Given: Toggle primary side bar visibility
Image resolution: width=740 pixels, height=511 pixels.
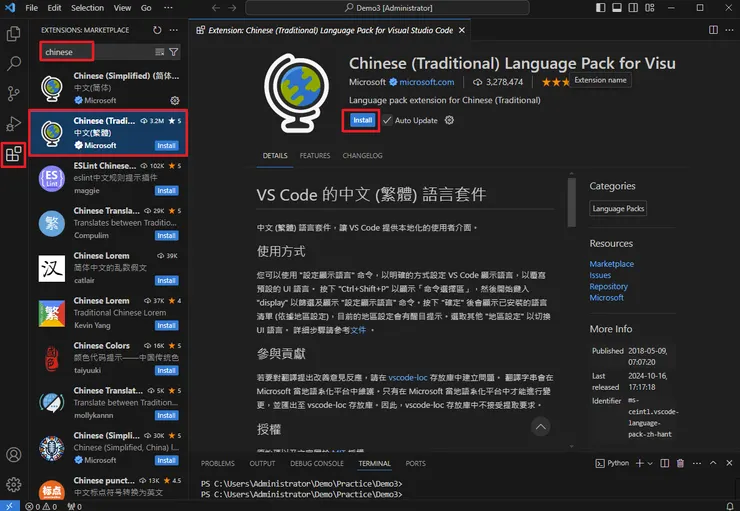Looking at the screenshot, I should (600, 8).
